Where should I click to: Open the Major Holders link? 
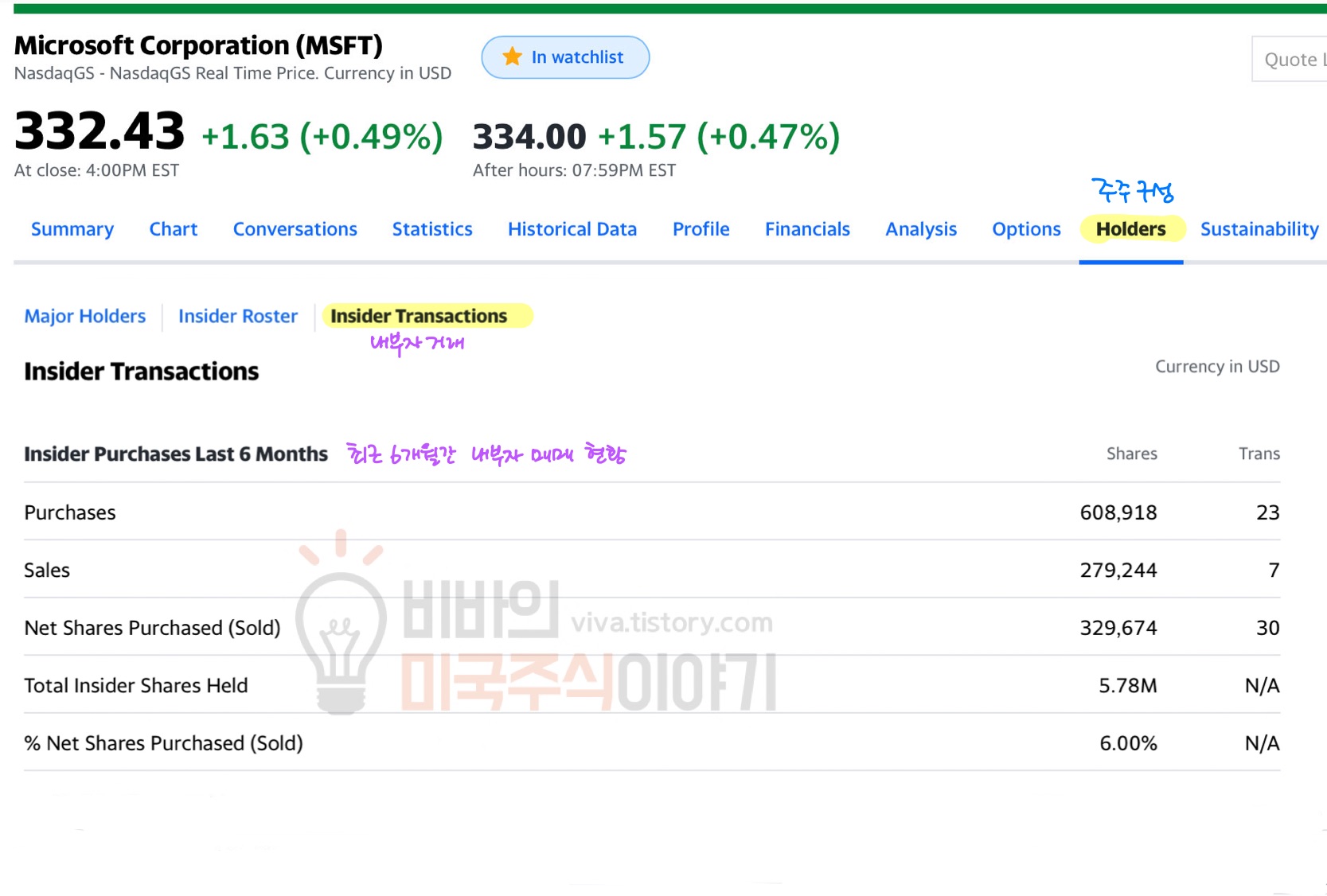click(85, 316)
